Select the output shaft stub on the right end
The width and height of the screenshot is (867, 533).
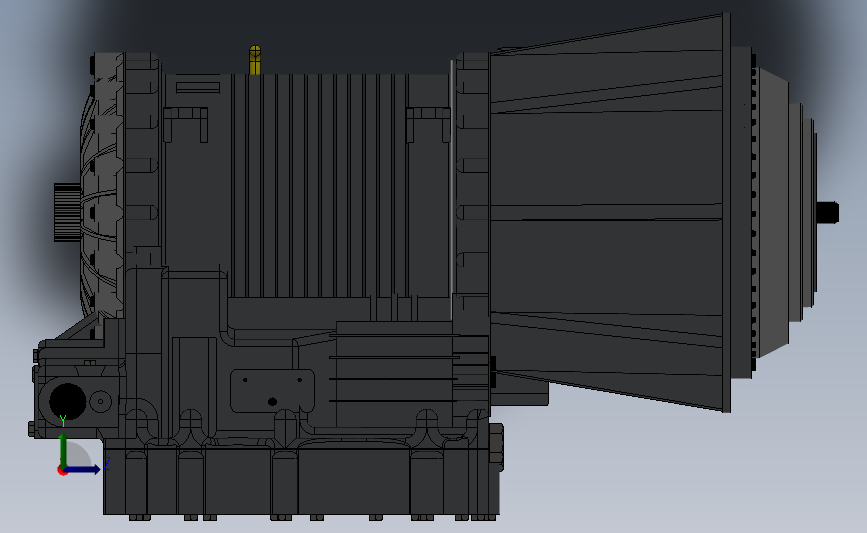click(828, 213)
